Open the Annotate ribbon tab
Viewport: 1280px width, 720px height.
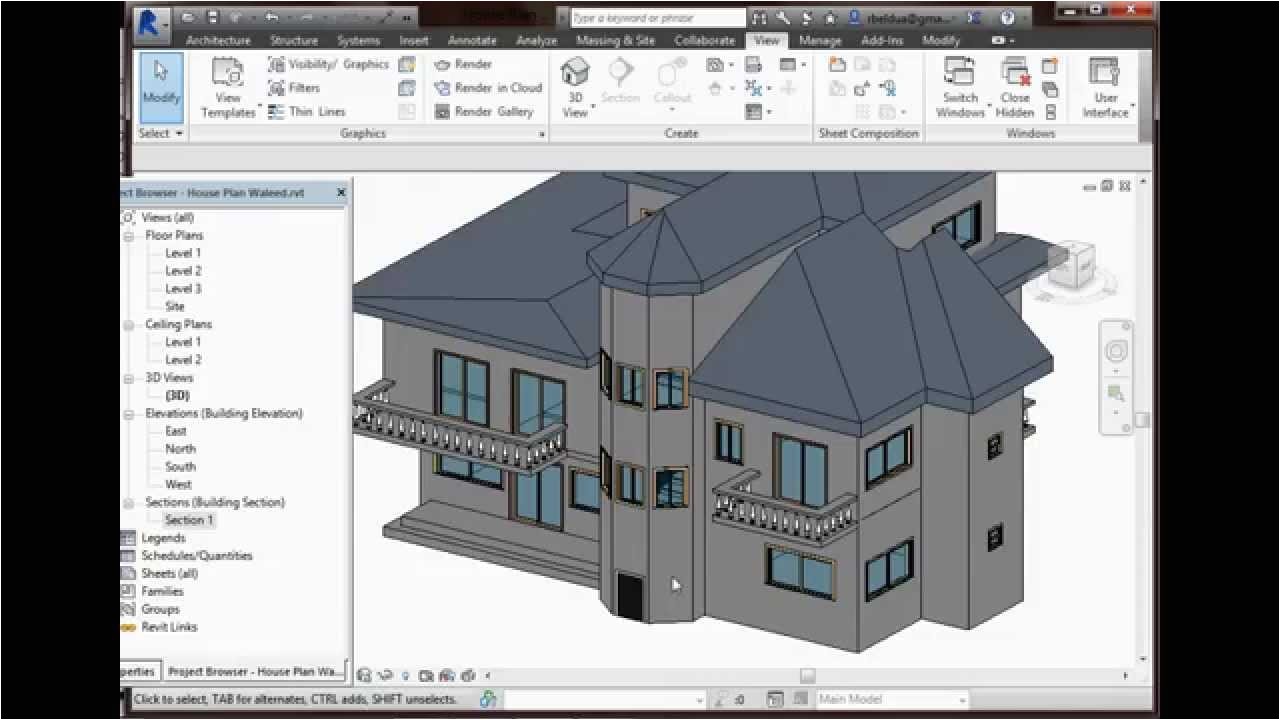(x=472, y=40)
